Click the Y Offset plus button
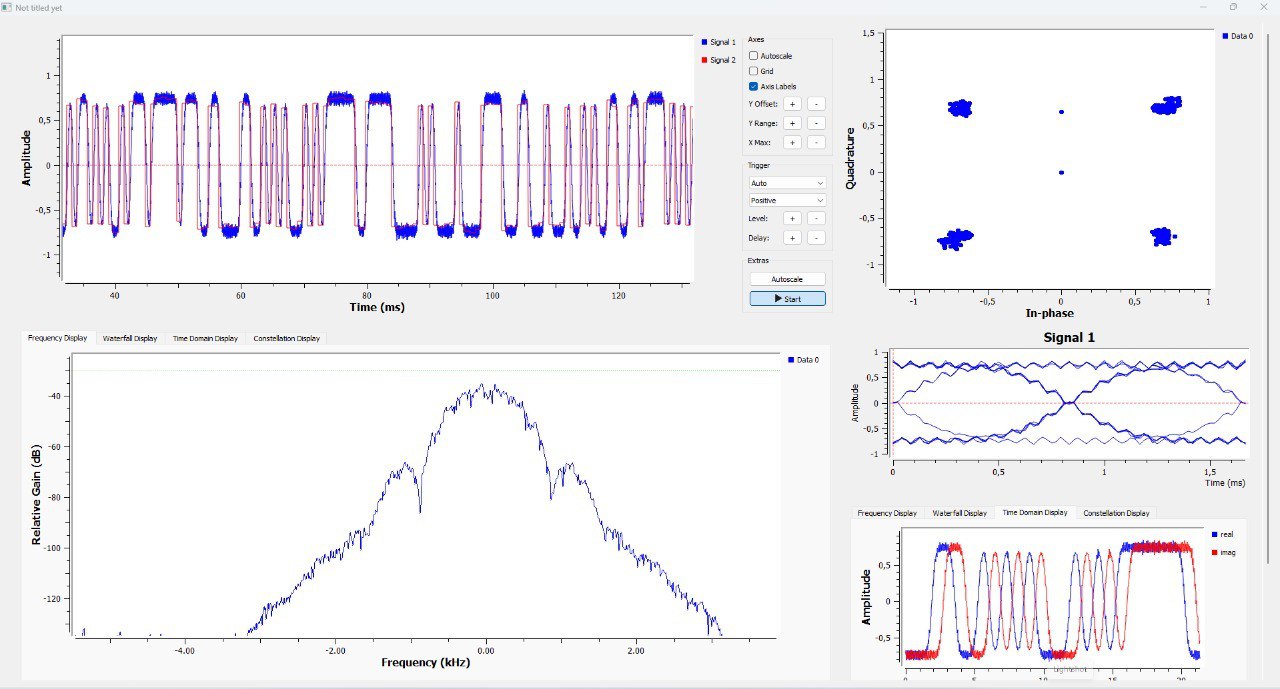 791,103
